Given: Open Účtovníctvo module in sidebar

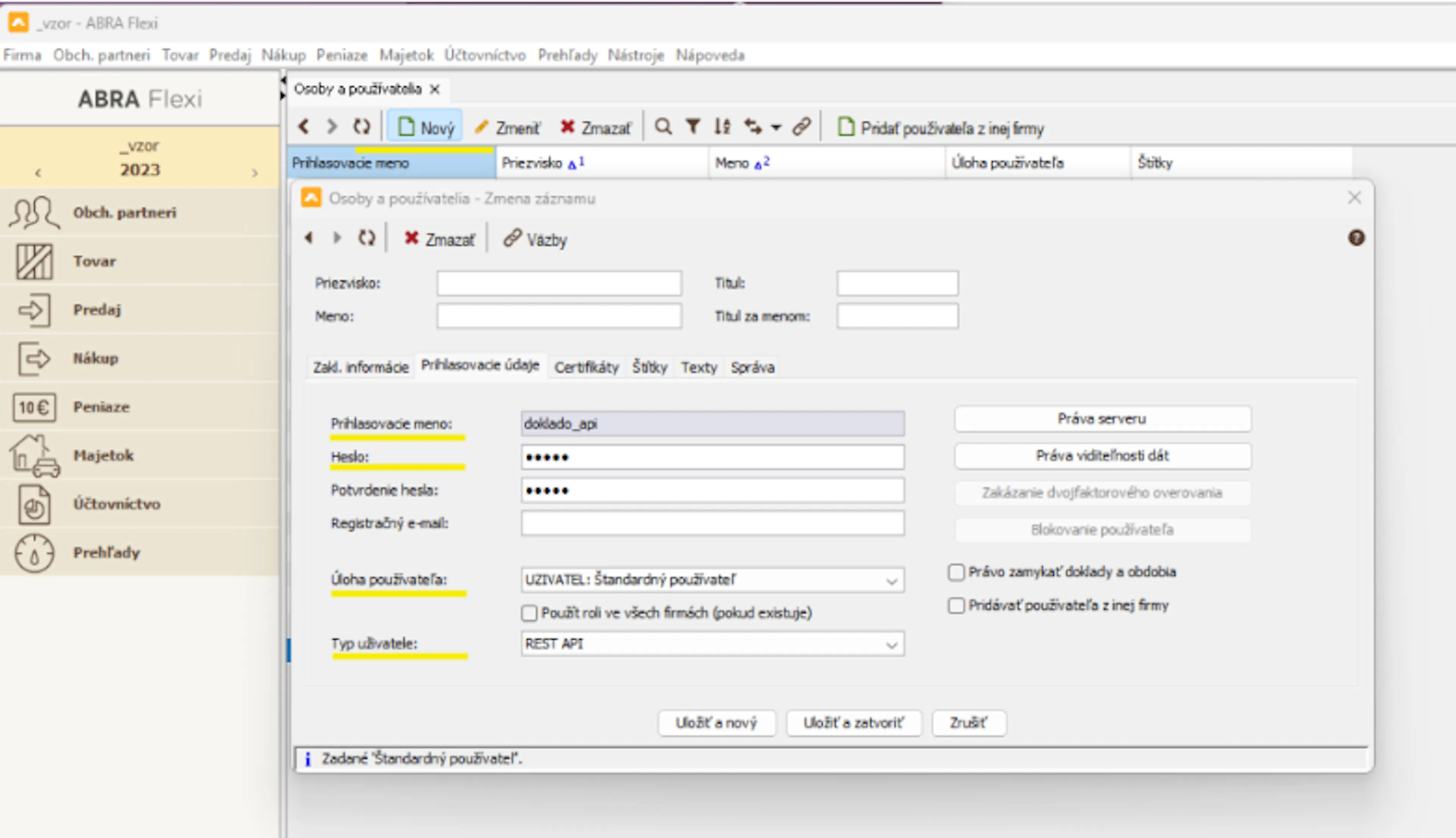Looking at the screenshot, I should (139, 504).
